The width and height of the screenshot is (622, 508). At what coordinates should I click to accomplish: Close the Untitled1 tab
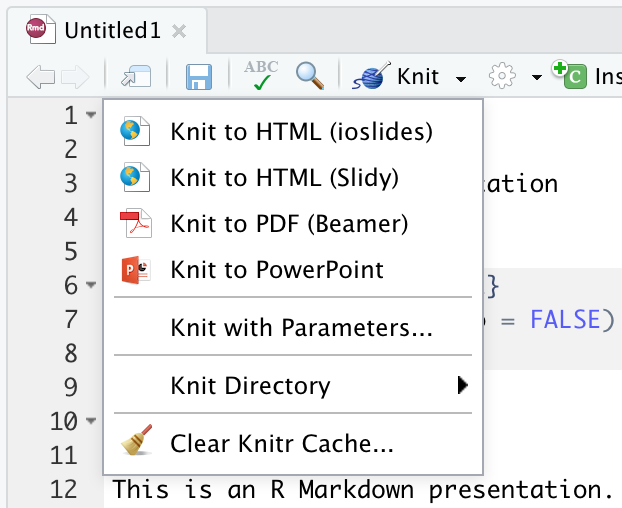pos(179,31)
